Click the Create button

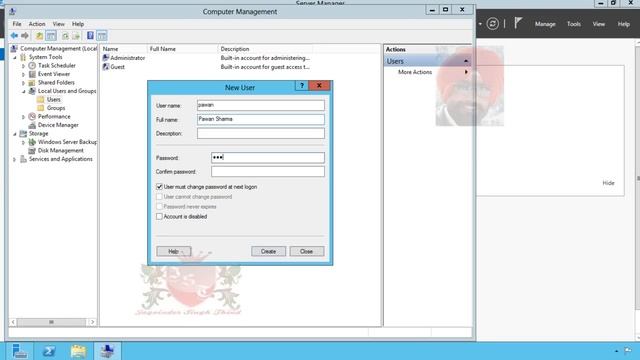pyautogui.click(x=268, y=251)
